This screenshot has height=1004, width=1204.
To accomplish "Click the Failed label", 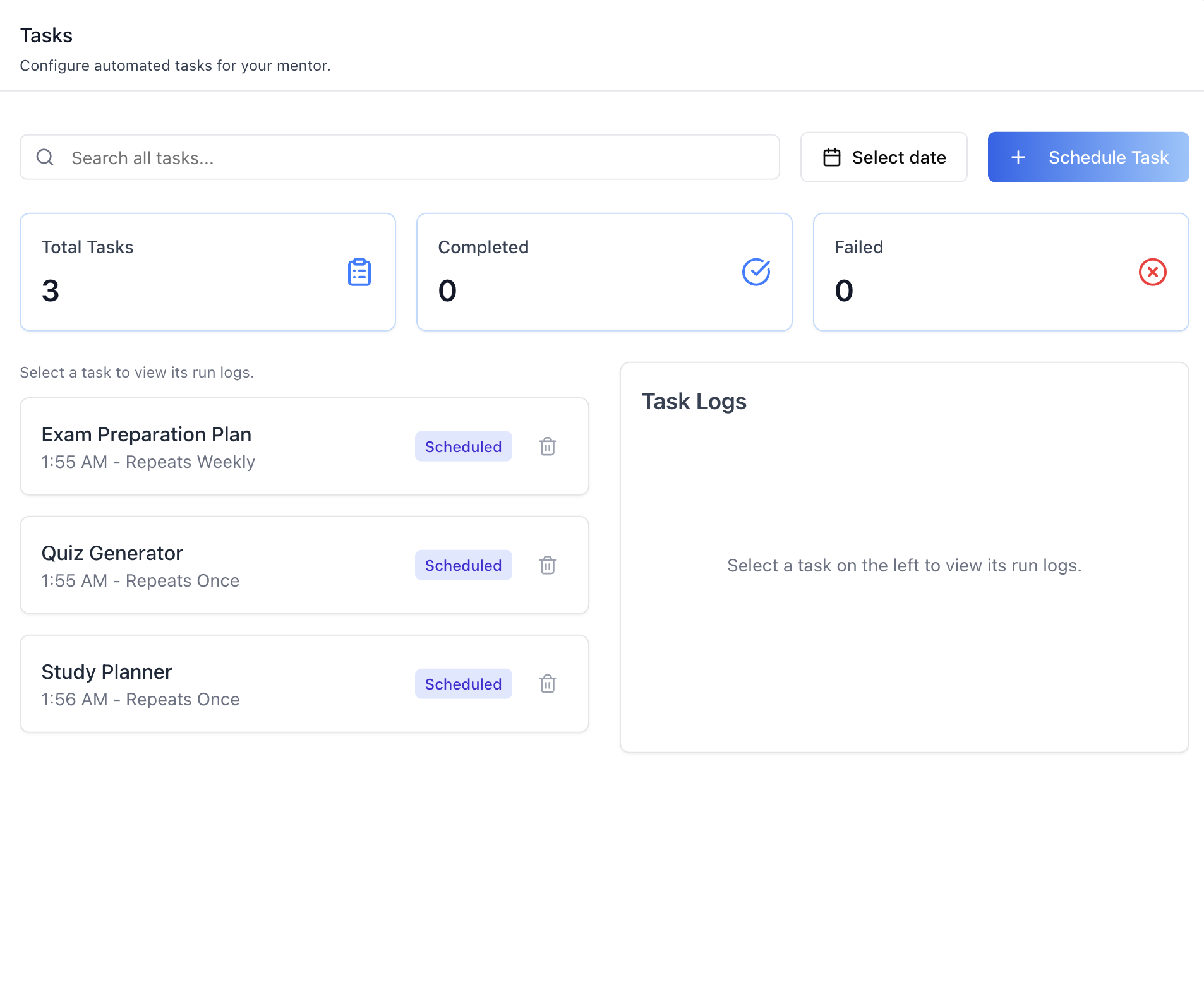I will (x=859, y=248).
